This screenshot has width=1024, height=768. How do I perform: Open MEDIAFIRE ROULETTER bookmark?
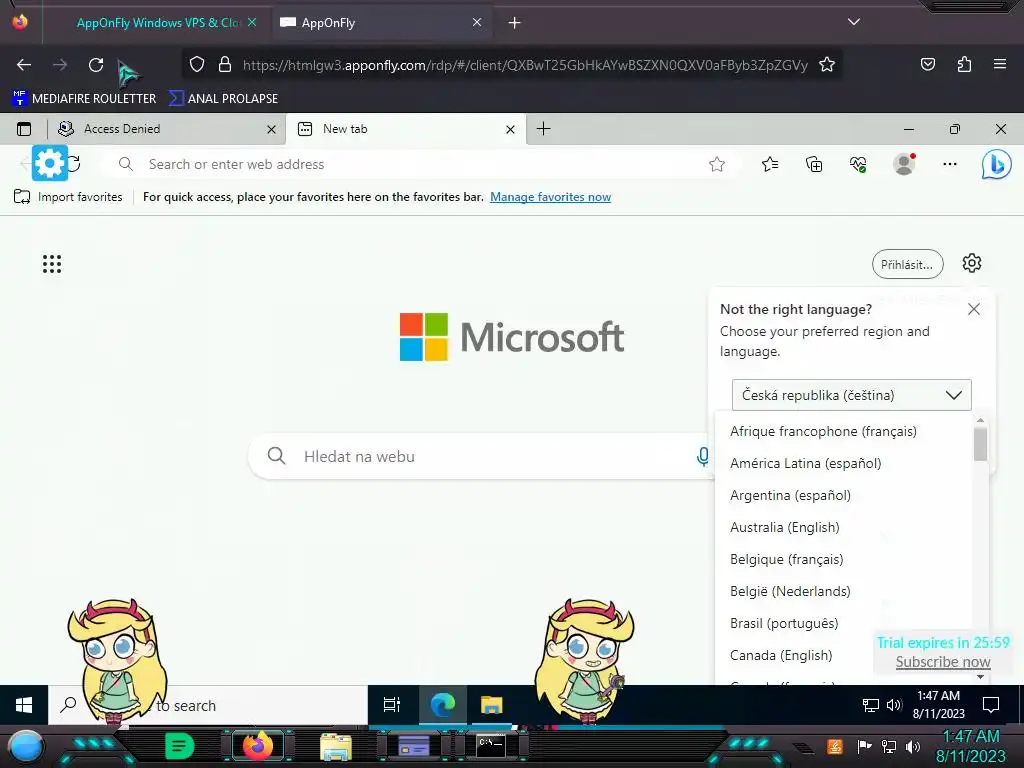(x=84, y=99)
